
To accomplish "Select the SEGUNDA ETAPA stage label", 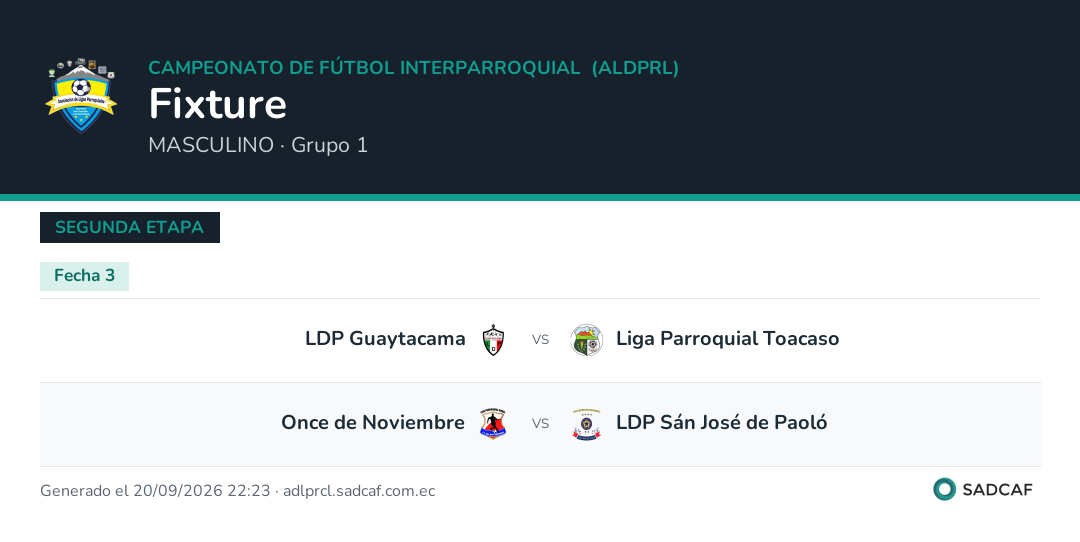I will click(x=129, y=227).
